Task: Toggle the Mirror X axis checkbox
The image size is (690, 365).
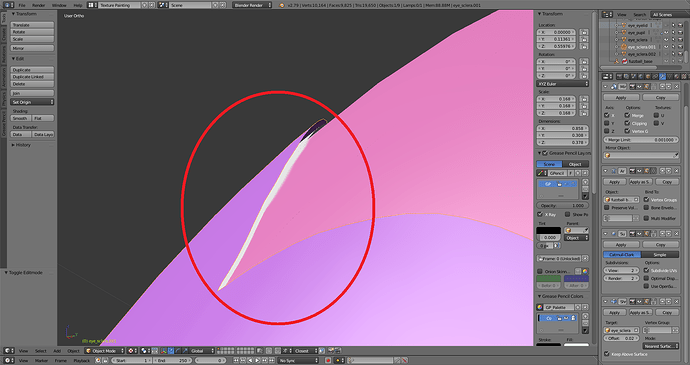Action: point(607,115)
